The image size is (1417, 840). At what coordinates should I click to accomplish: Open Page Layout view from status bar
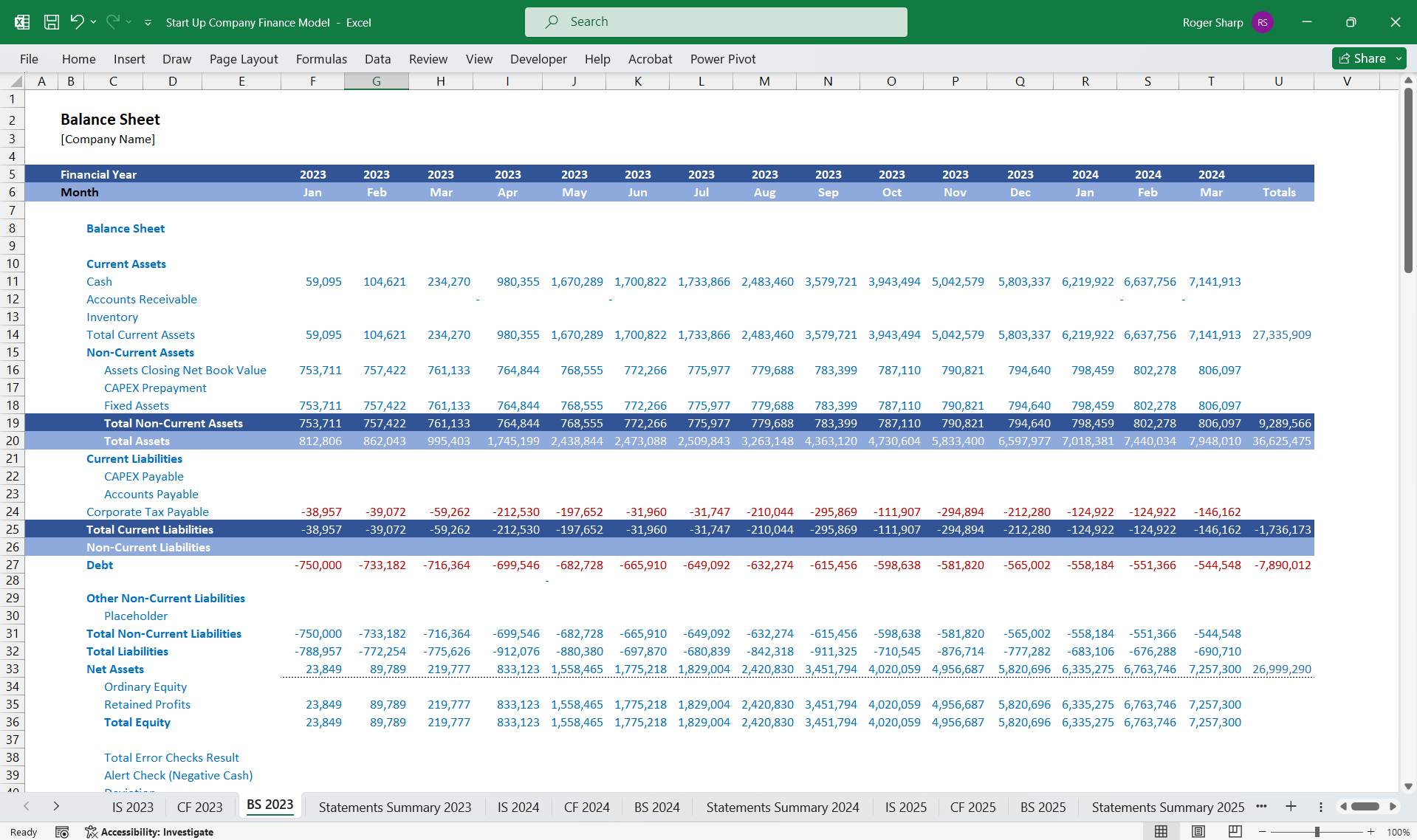click(1196, 831)
